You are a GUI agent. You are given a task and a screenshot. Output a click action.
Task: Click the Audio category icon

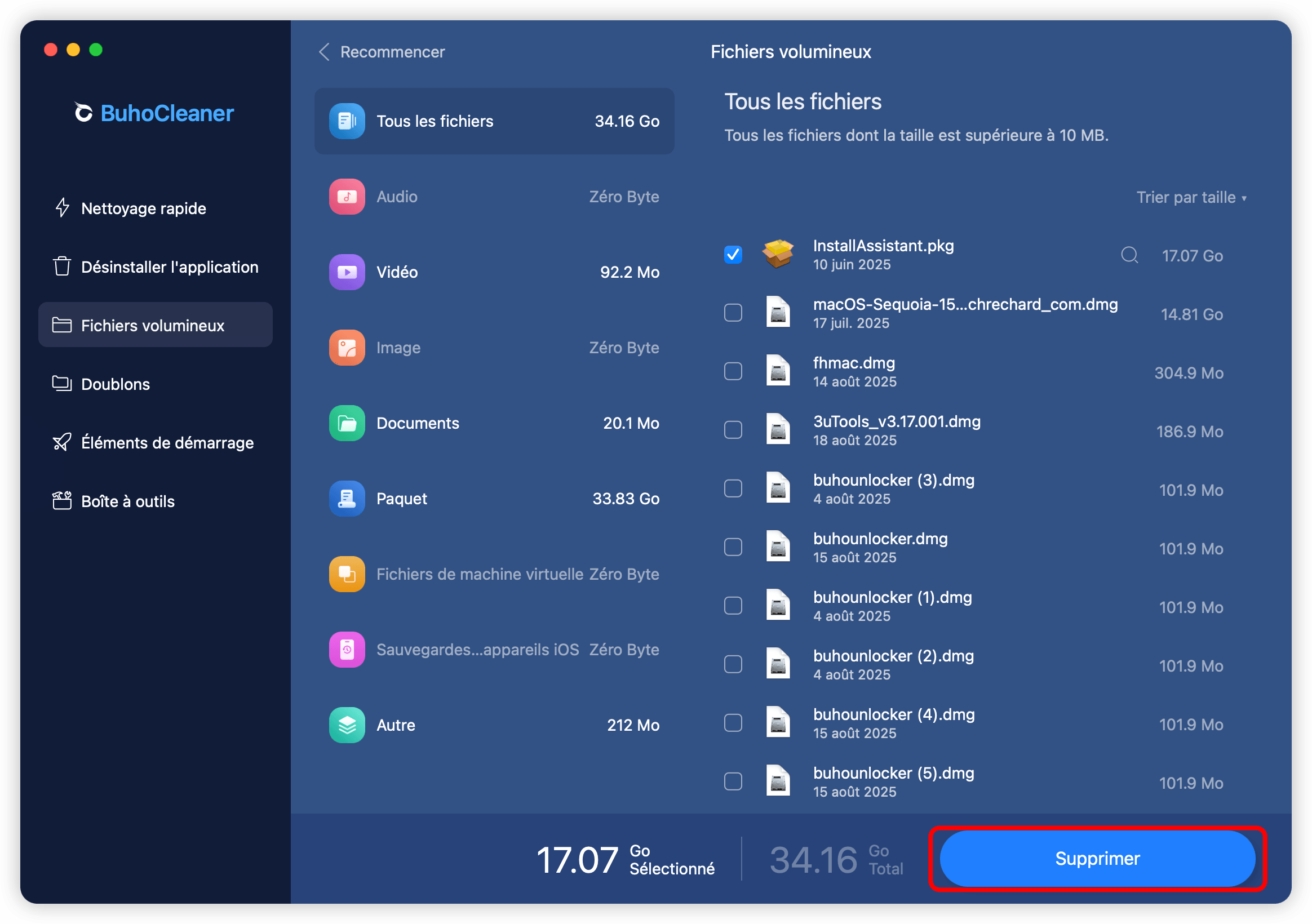tap(347, 197)
